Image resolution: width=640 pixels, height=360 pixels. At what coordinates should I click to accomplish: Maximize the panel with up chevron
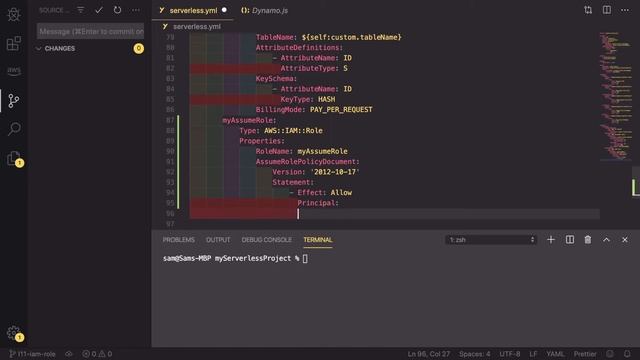tap(607, 240)
